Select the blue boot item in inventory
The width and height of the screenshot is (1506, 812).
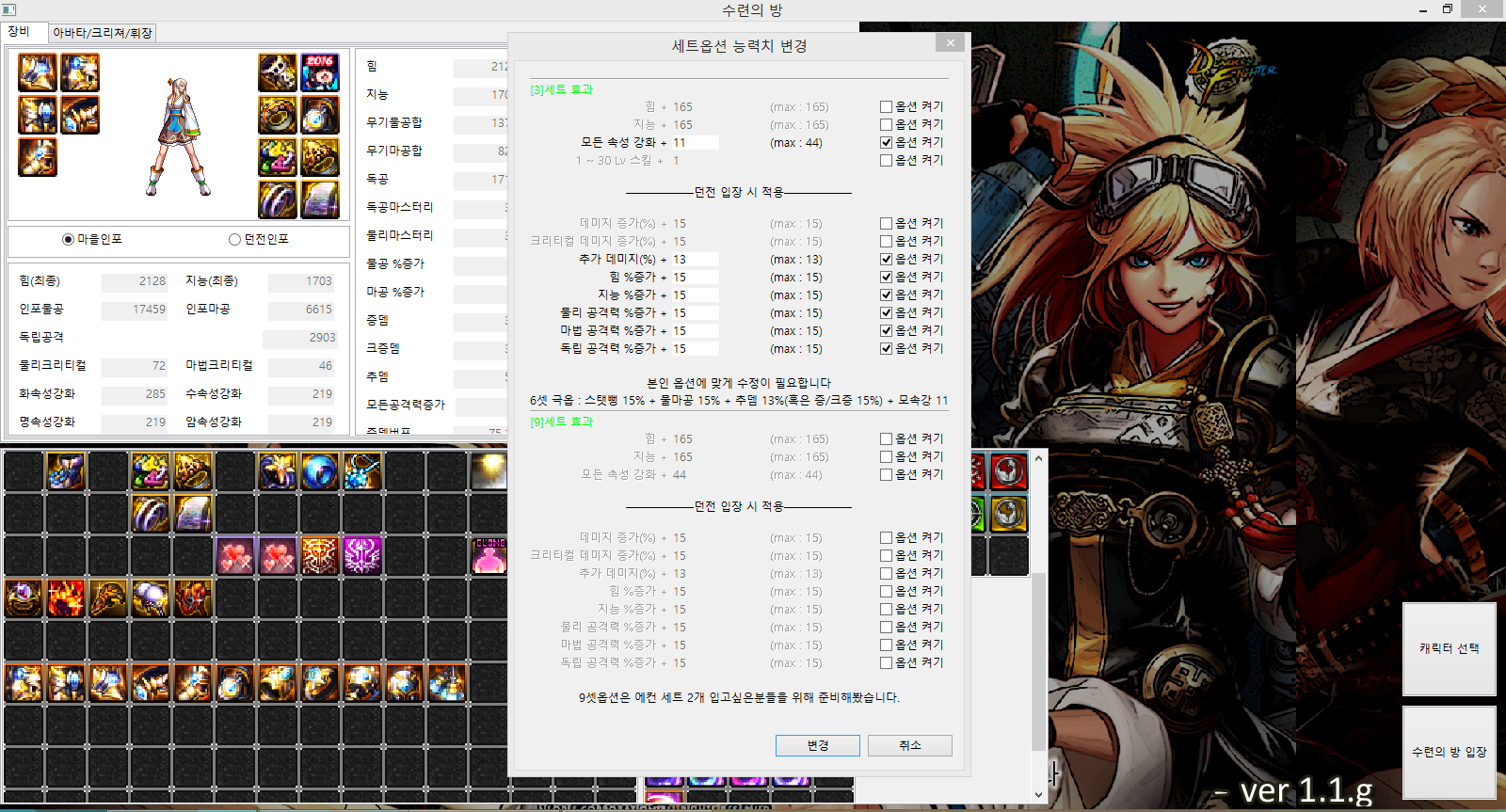click(x=66, y=471)
